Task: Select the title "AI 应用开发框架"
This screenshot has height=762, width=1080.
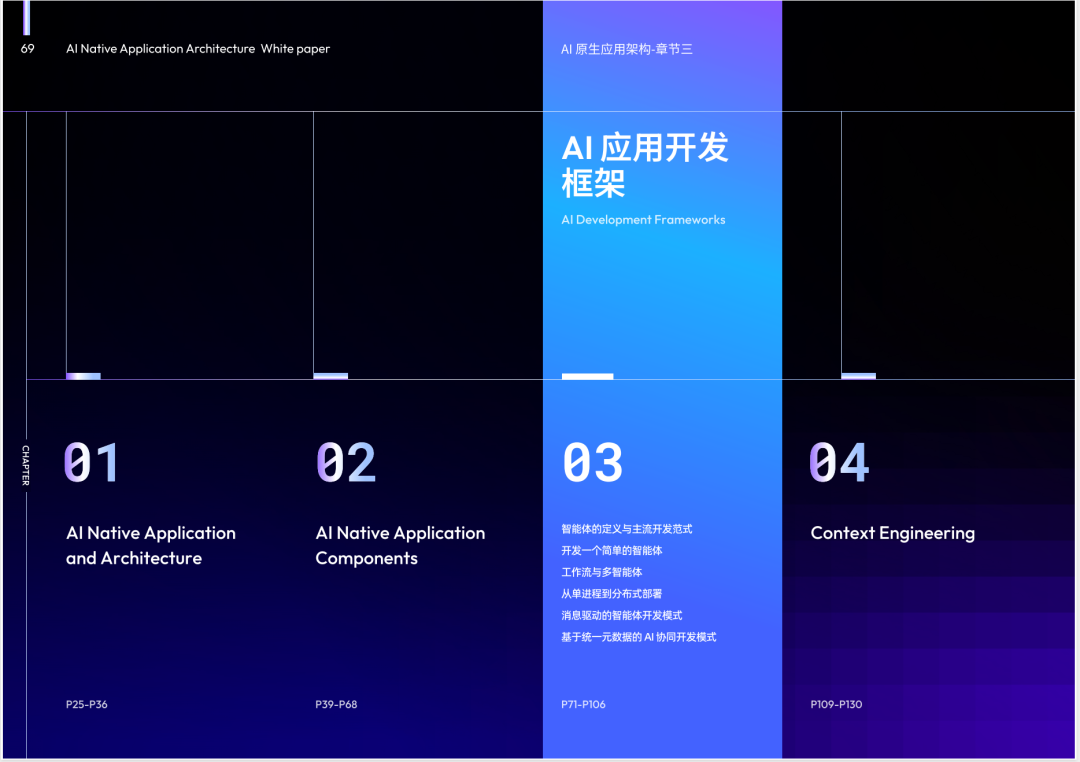Action: coord(645,165)
